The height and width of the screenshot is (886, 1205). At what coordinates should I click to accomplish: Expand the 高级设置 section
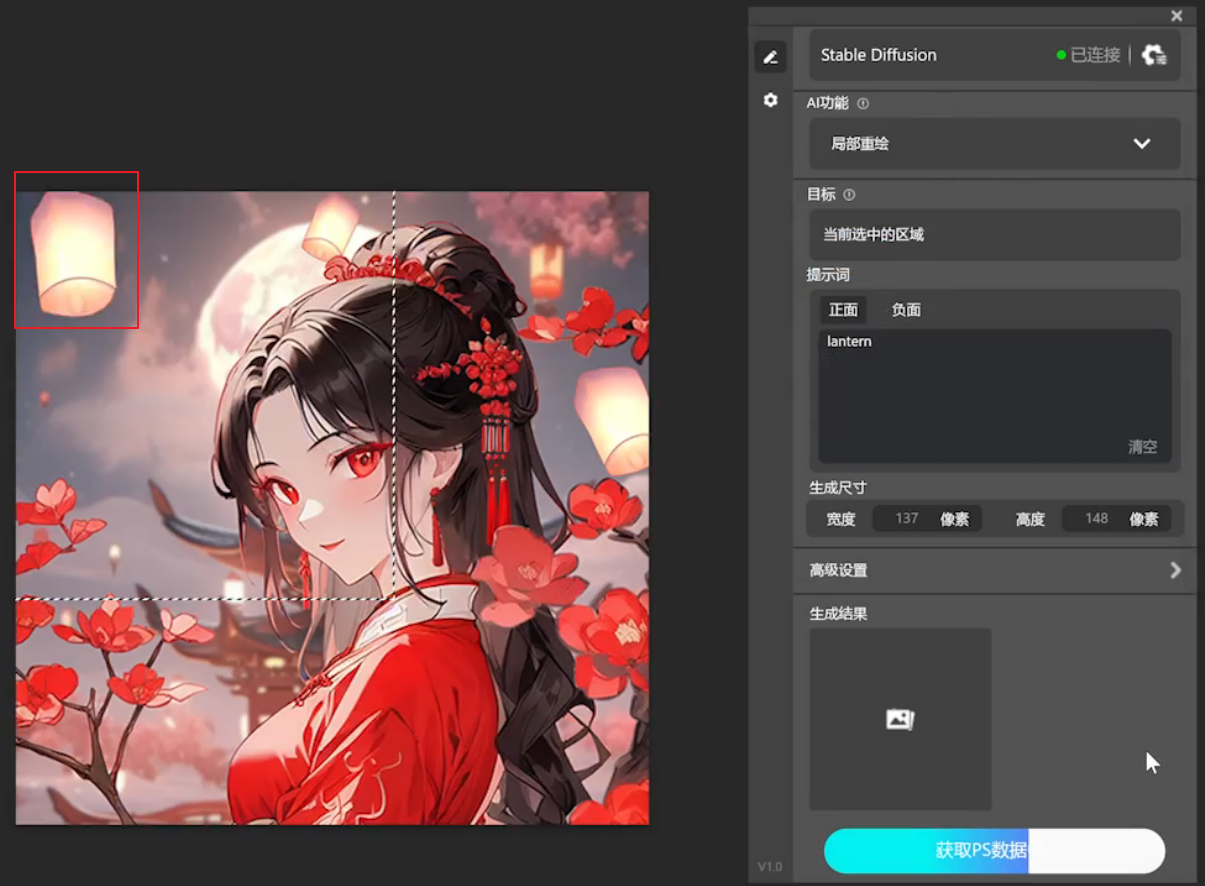point(994,570)
